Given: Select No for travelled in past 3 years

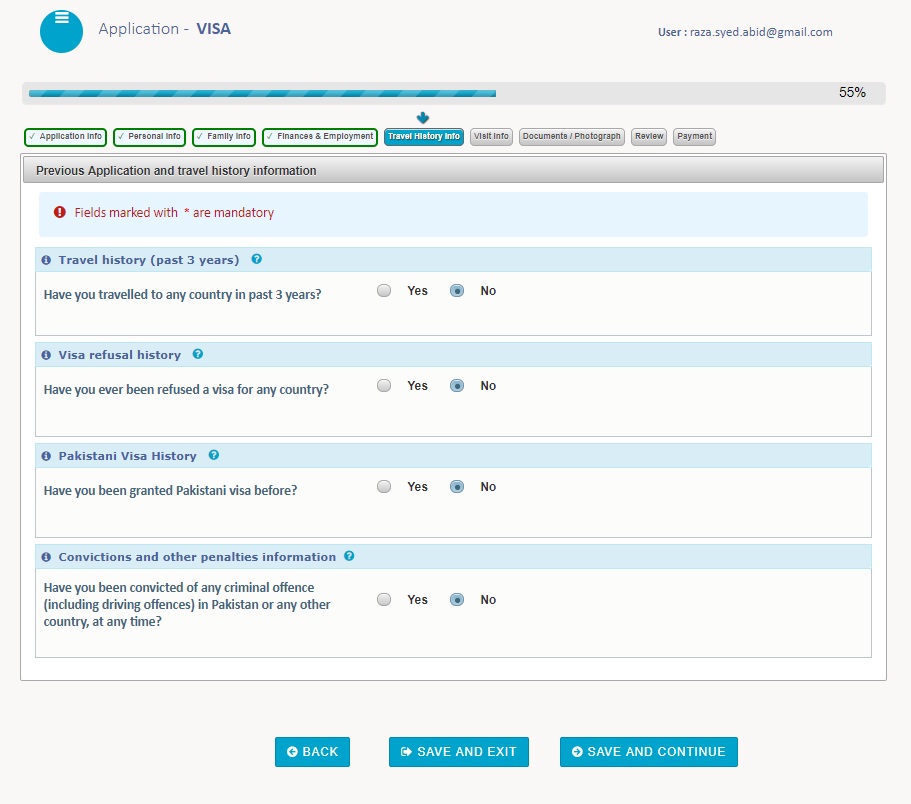Looking at the screenshot, I should click(x=457, y=290).
